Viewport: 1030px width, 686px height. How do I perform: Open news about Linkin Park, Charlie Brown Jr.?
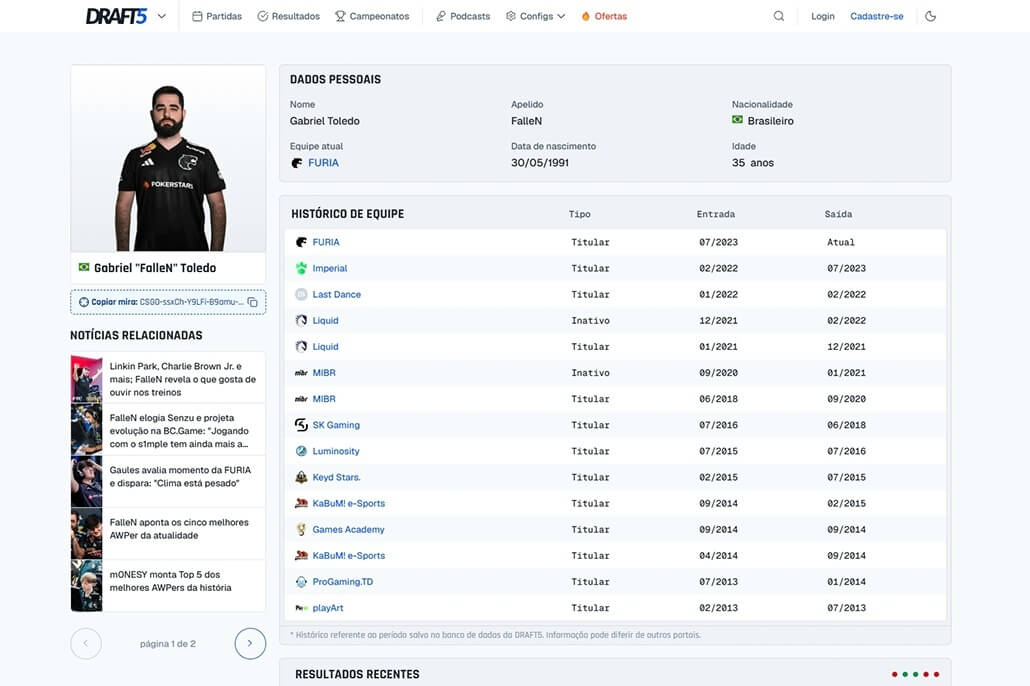(x=183, y=379)
